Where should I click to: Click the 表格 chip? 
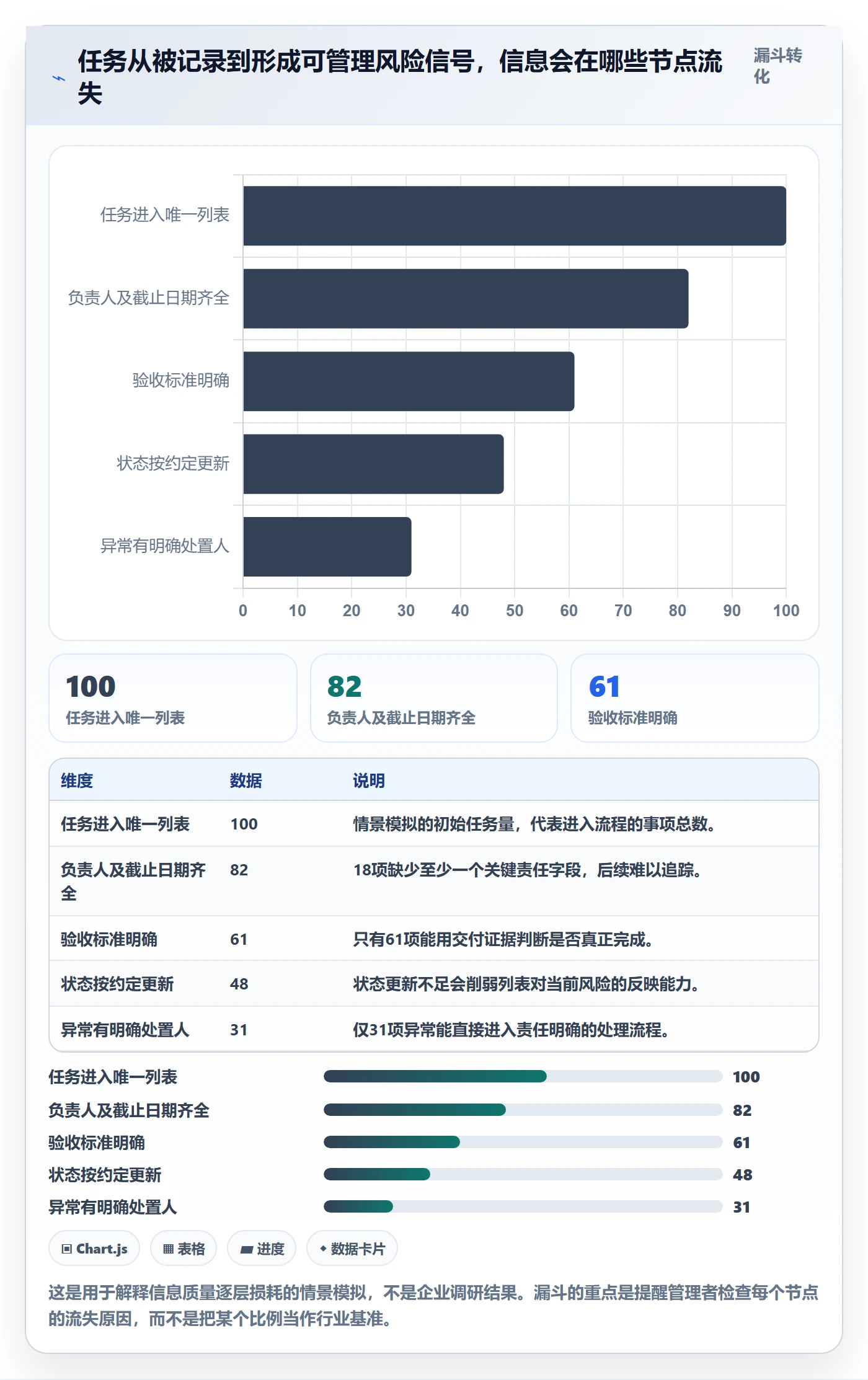(x=184, y=1249)
